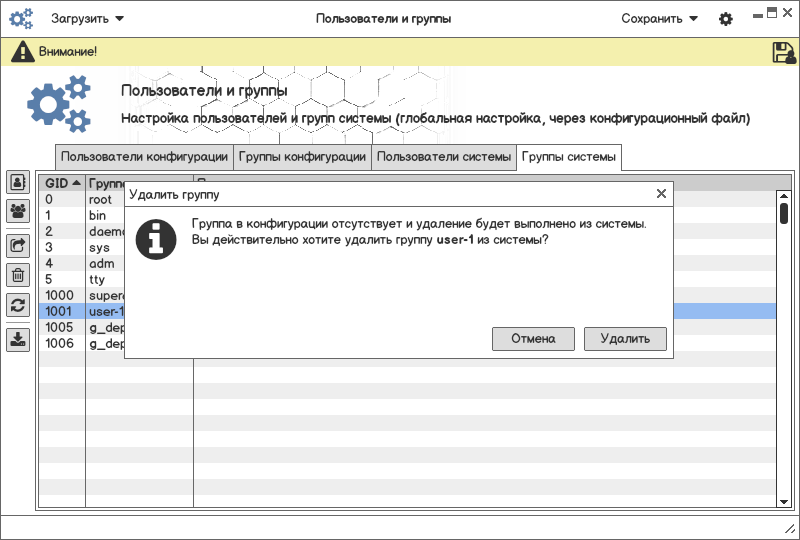Image resolution: width=800 pixels, height=540 pixels.
Task: Click the Внимание! warning text
Action: (x=68, y=52)
